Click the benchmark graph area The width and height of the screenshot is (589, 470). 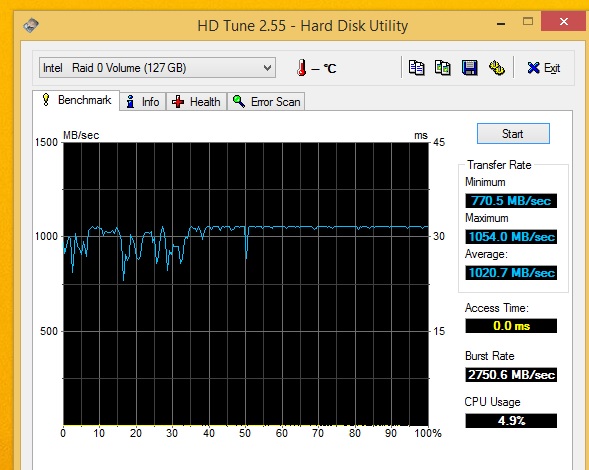click(x=246, y=284)
